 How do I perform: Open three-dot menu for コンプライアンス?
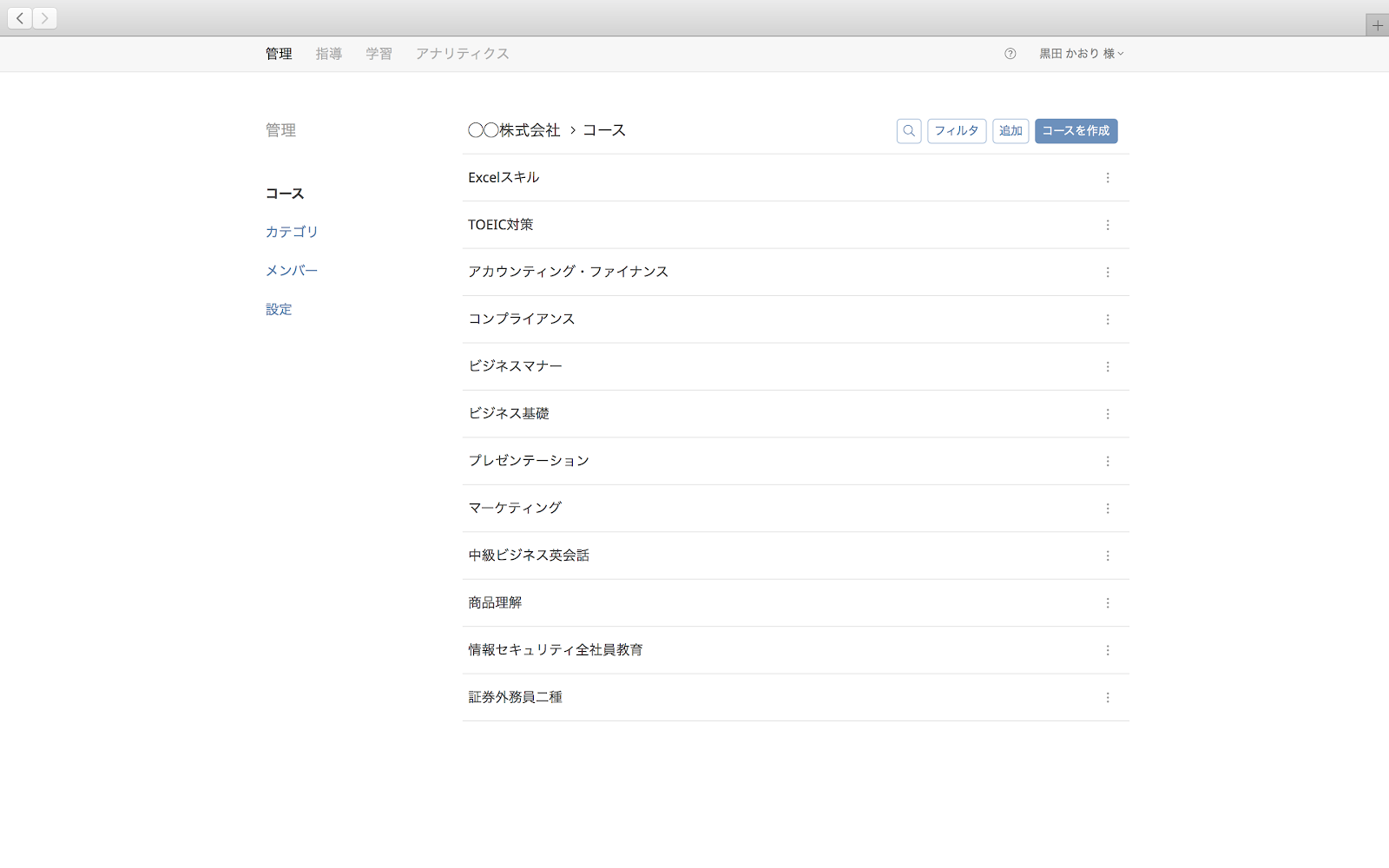click(x=1107, y=319)
